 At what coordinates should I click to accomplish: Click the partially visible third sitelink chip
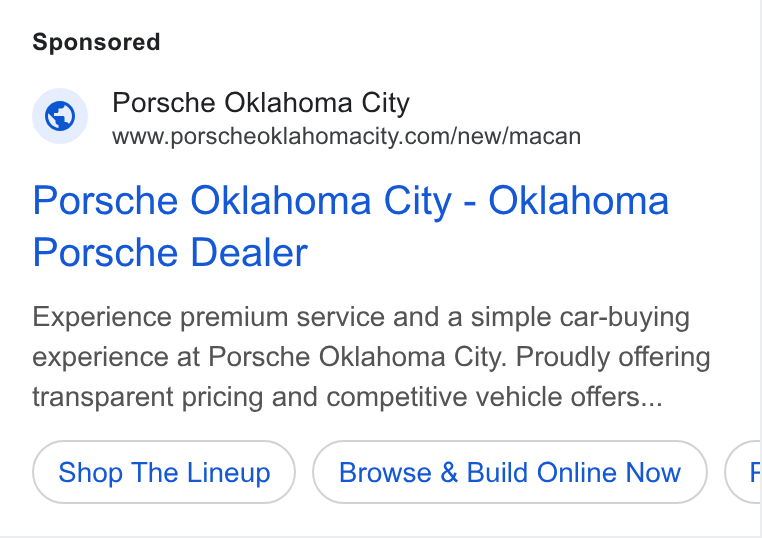743,472
